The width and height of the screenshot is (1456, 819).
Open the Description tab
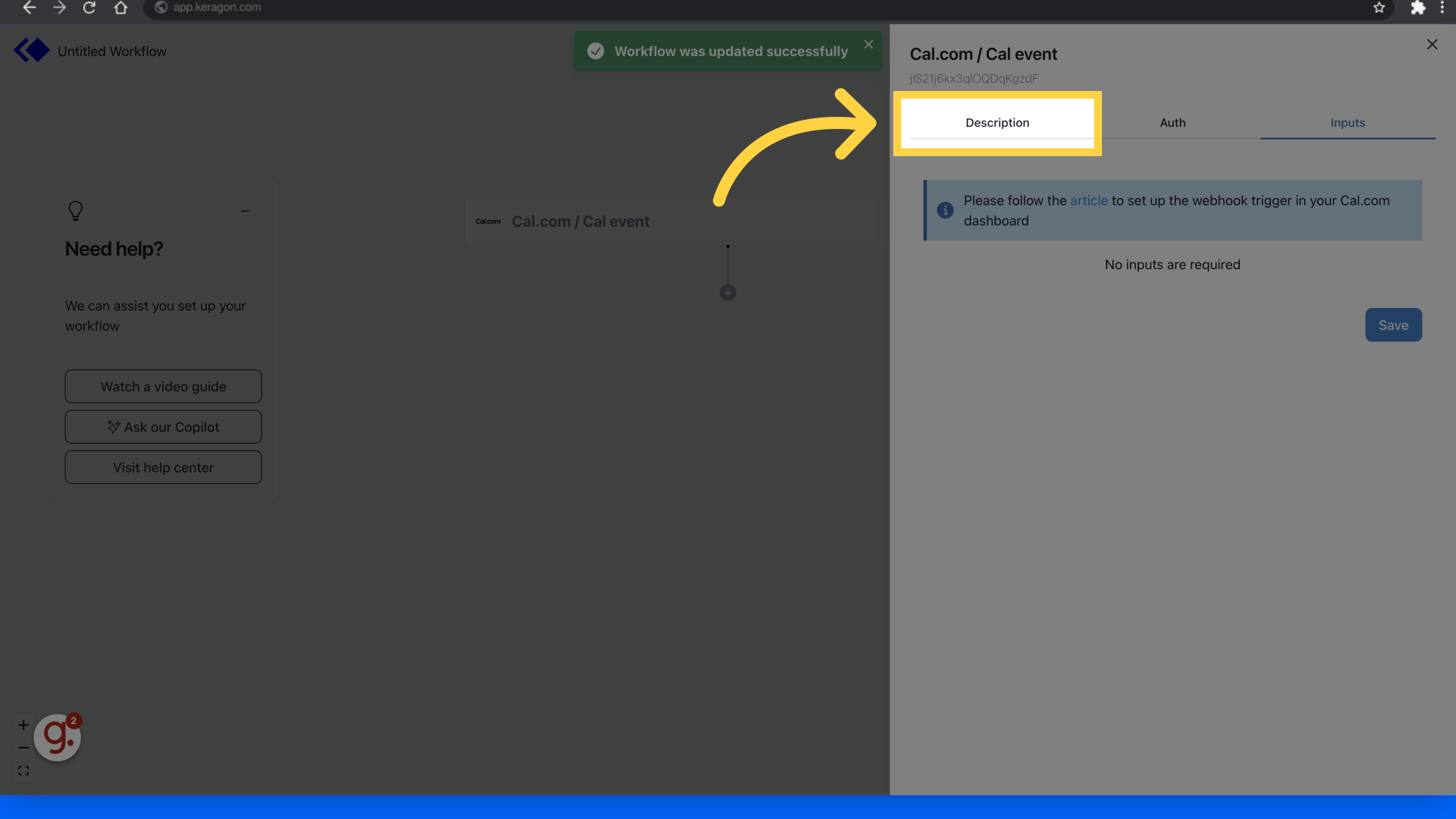(997, 123)
